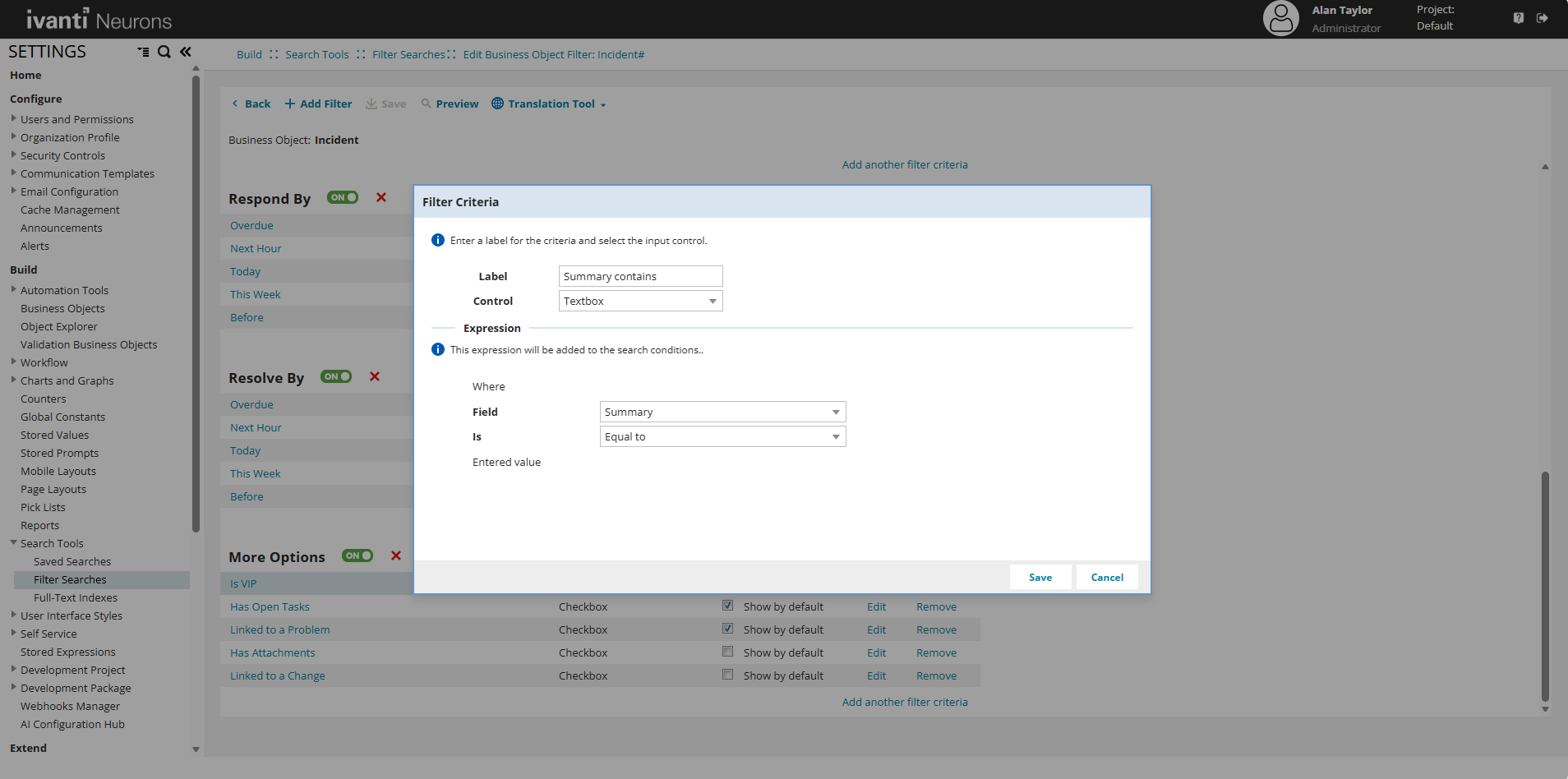
Task: Click the search magnifier icon in Settings
Action: click(x=164, y=52)
